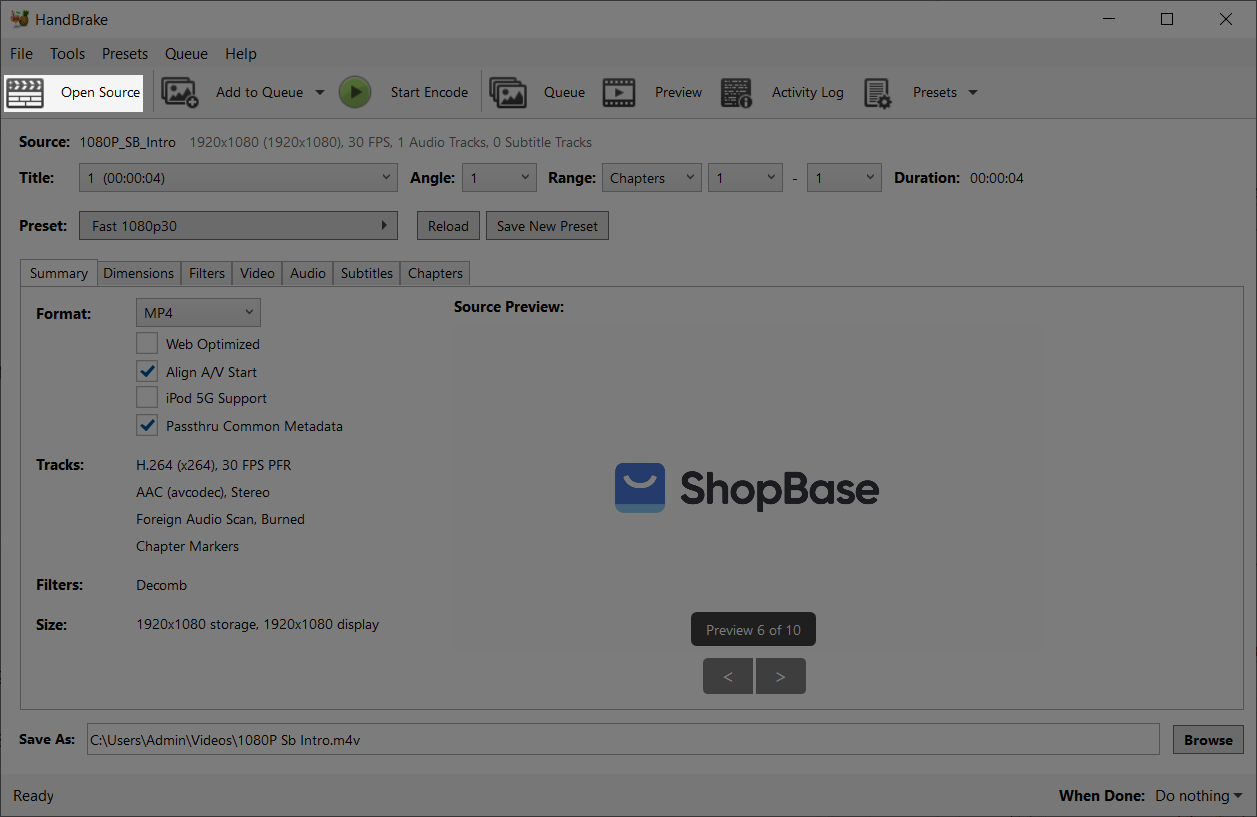Image resolution: width=1257 pixels, height=817 pixels.
Task: Enable iPod 5G Support checkbox
Action: (147, 398)
